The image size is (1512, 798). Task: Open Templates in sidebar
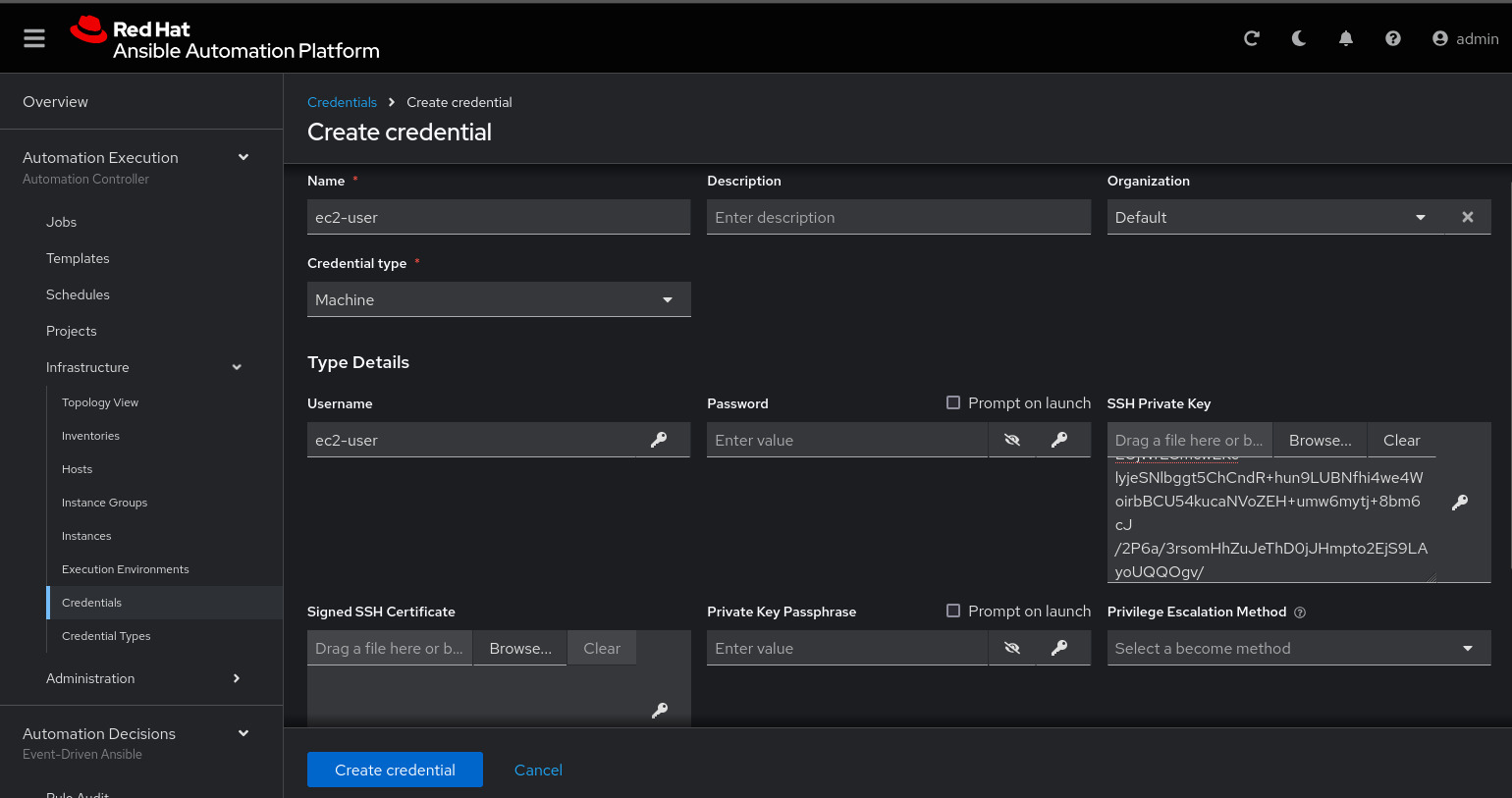(78, 258)
